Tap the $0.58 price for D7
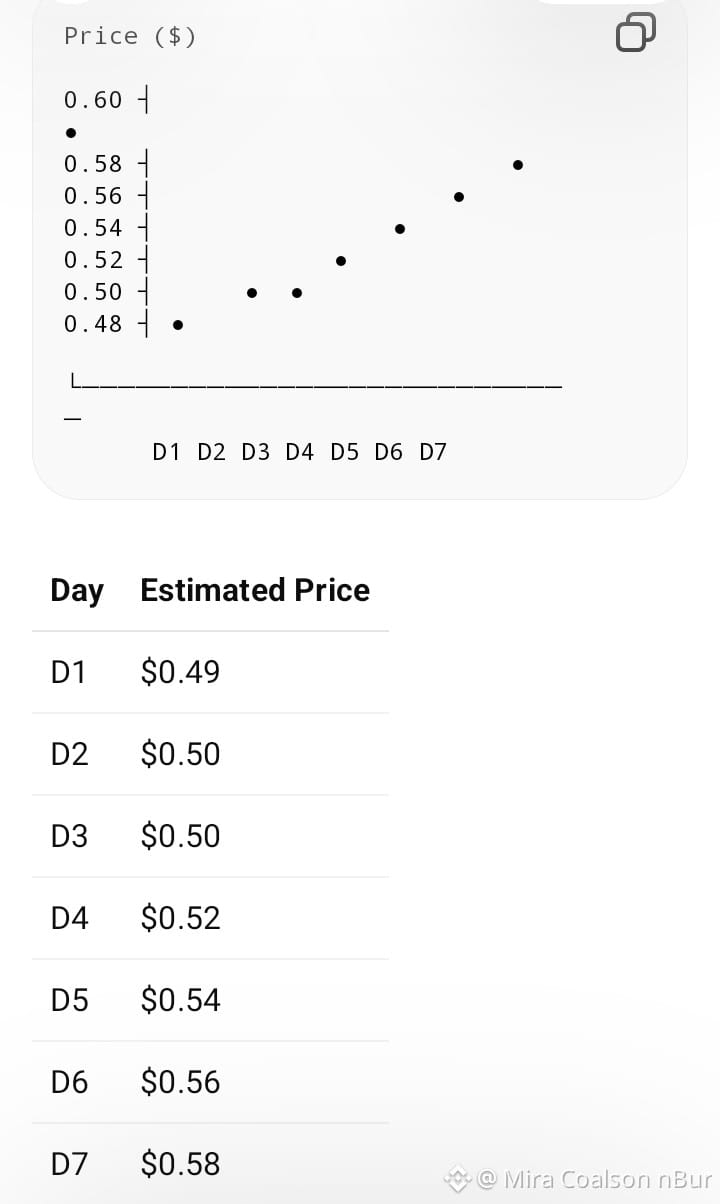Viewport: 720px width, 1204px height. click(180, 1164)
